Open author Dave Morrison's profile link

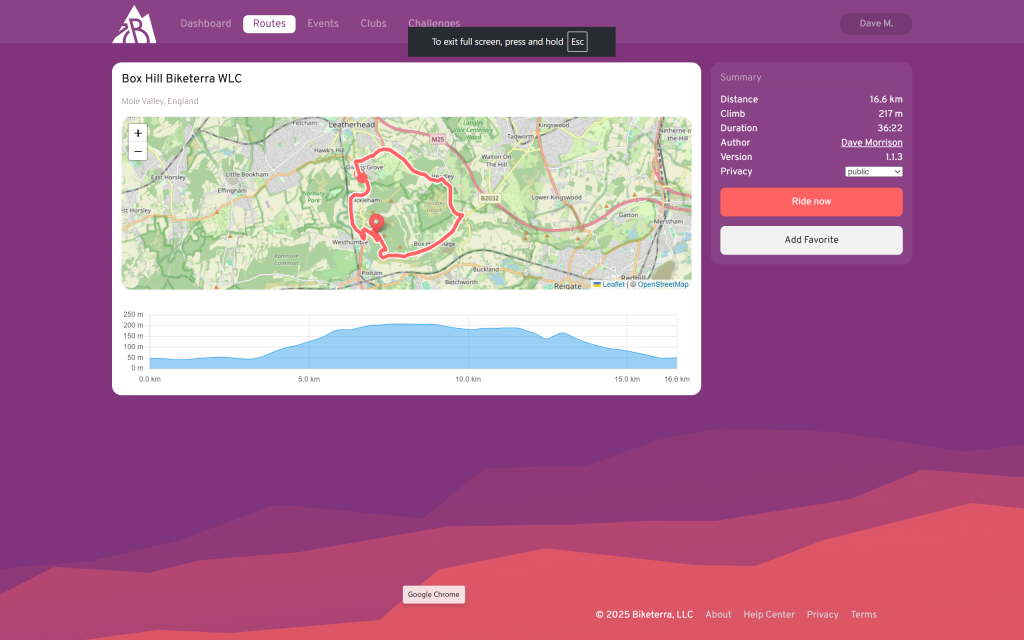pyautogui.click(x=871, y=143)
